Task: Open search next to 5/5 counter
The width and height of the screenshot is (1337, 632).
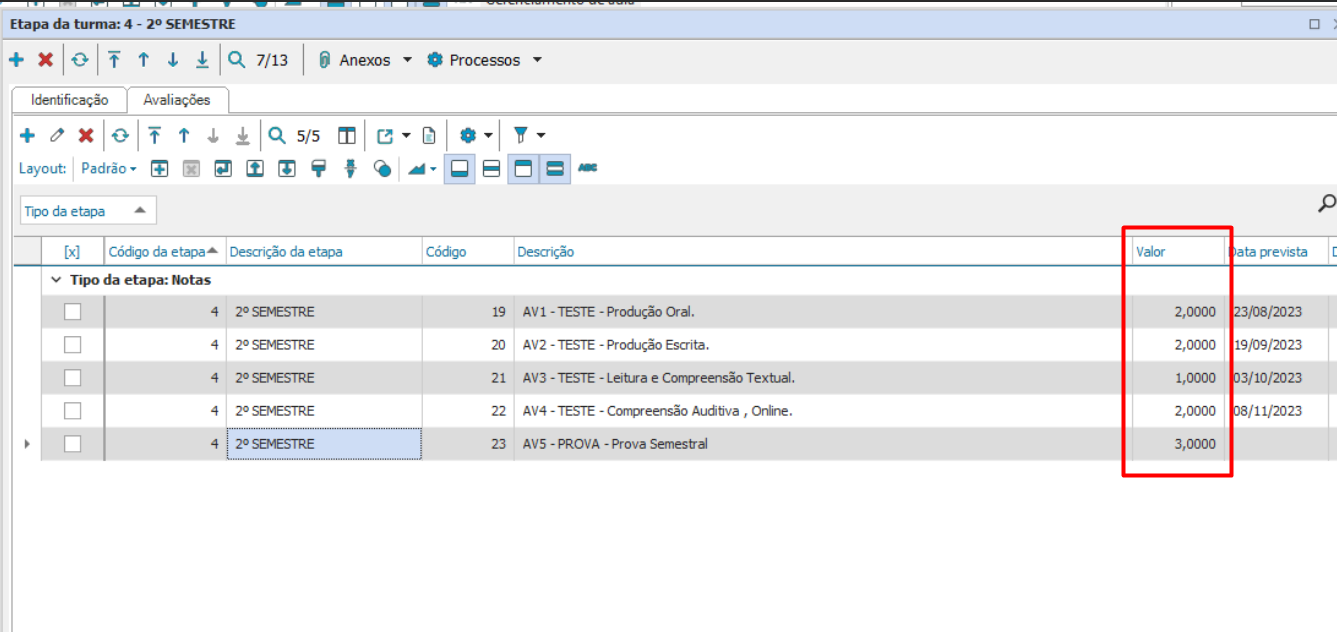Action: 277,135
